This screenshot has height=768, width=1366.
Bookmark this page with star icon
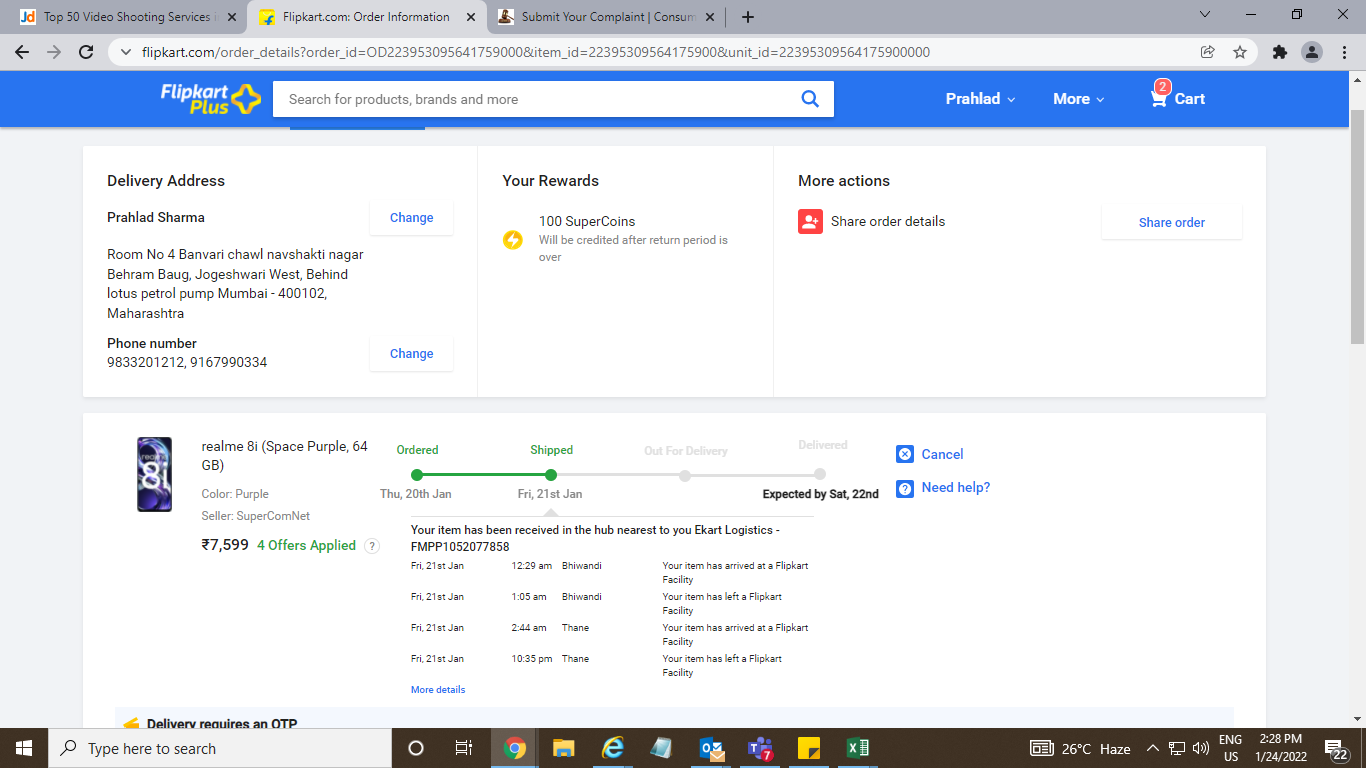pyautogui.click(x=1240, y=52)
